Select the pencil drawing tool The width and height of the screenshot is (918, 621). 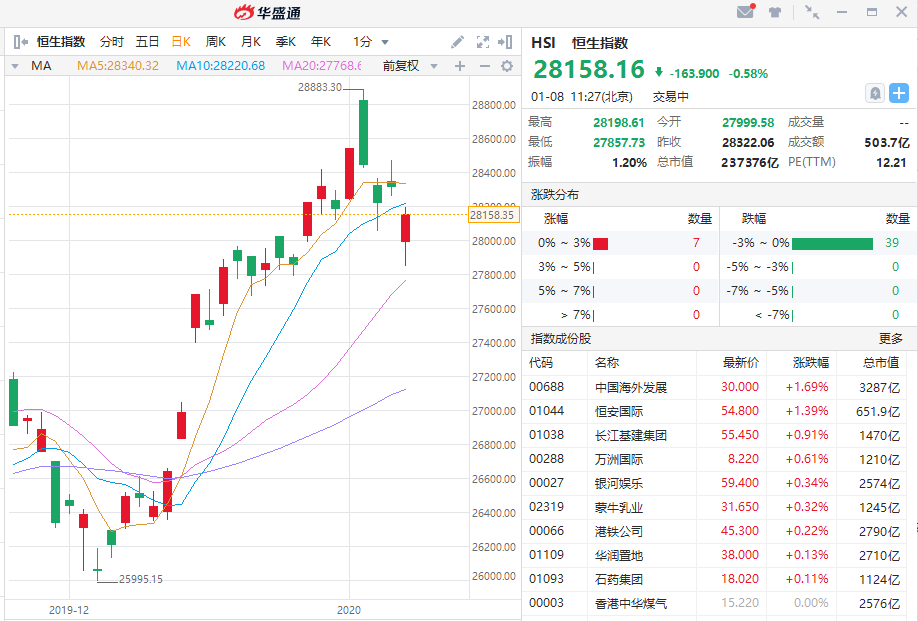tap(457, 42)
